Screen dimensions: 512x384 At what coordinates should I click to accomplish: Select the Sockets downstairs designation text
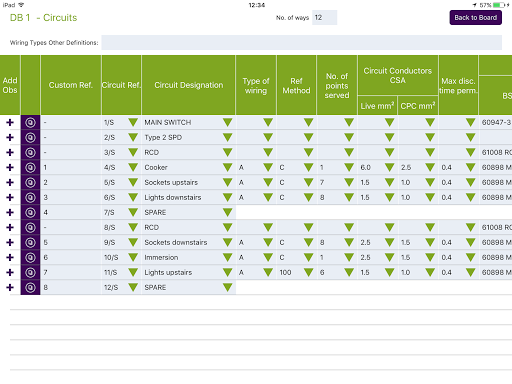pyautogui.click(x=176, y=242)
